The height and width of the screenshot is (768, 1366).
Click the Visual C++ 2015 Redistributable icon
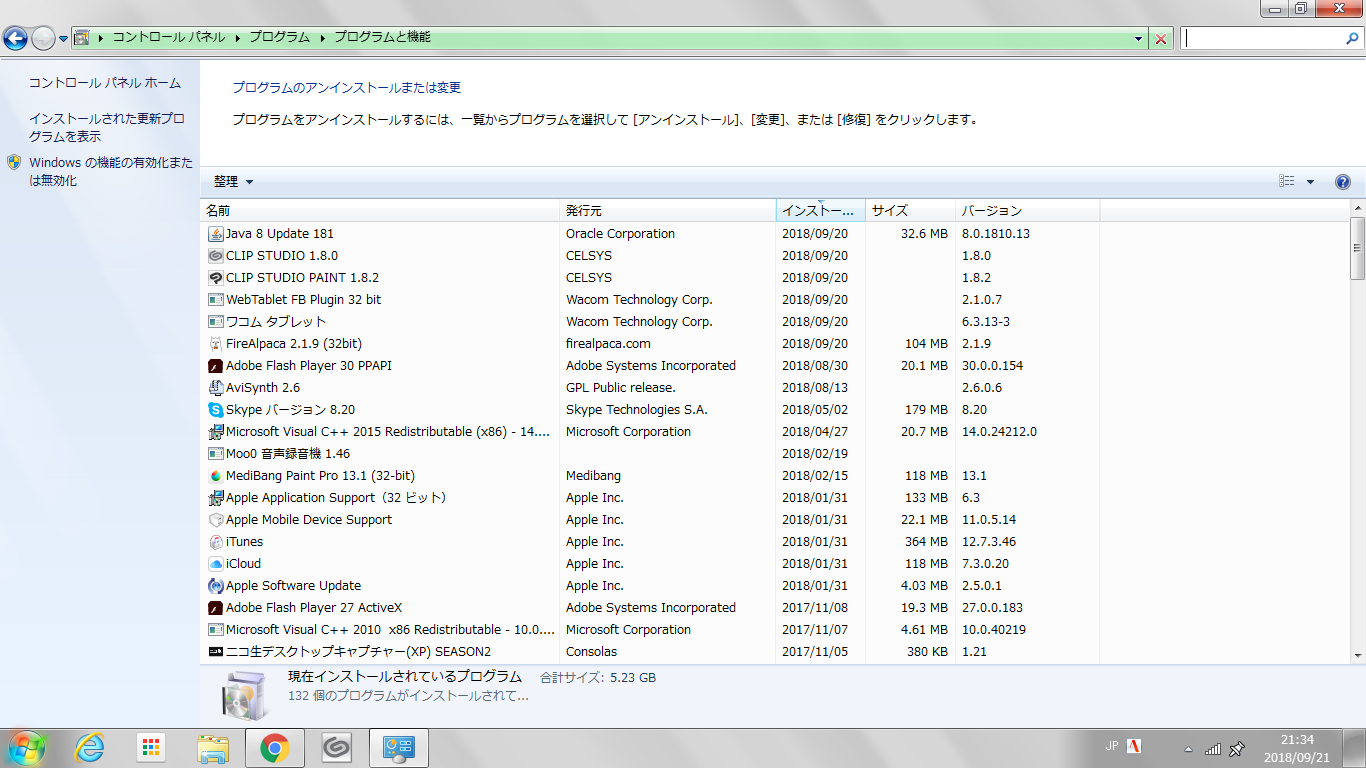[x=215, y=432]
